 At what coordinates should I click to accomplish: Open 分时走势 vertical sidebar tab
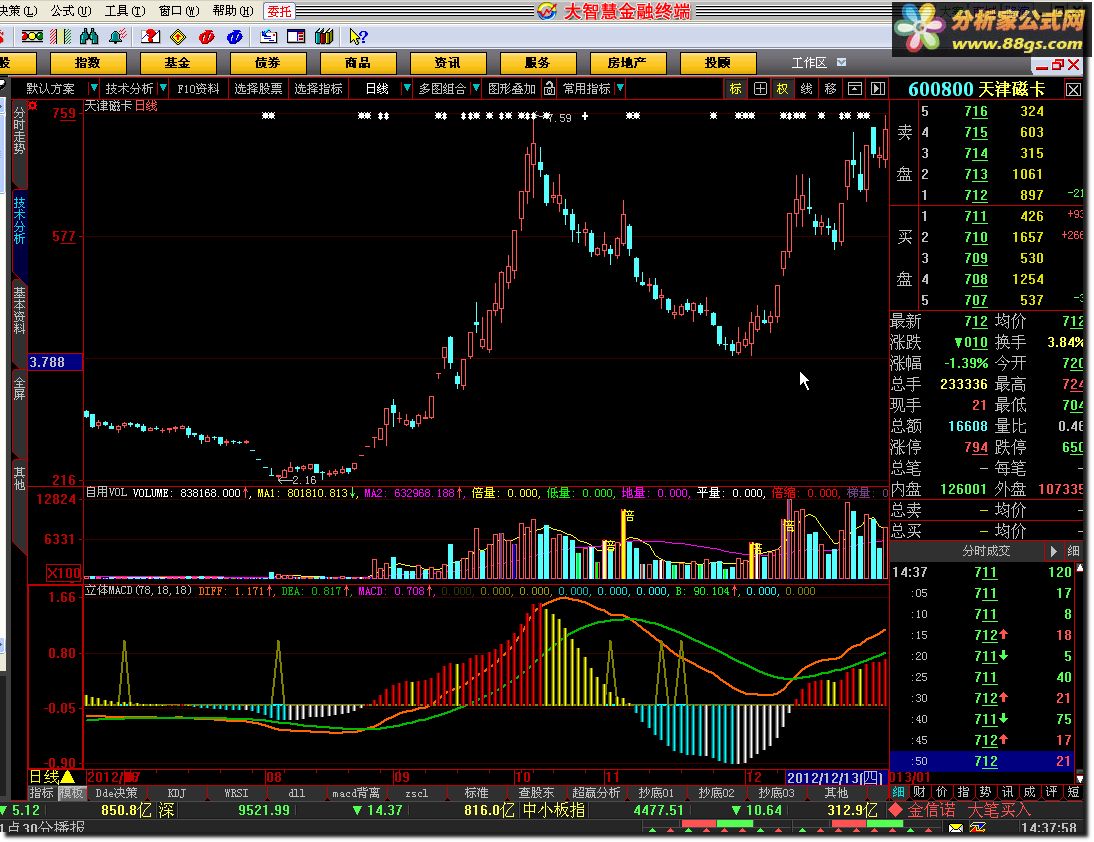(19, 130)
